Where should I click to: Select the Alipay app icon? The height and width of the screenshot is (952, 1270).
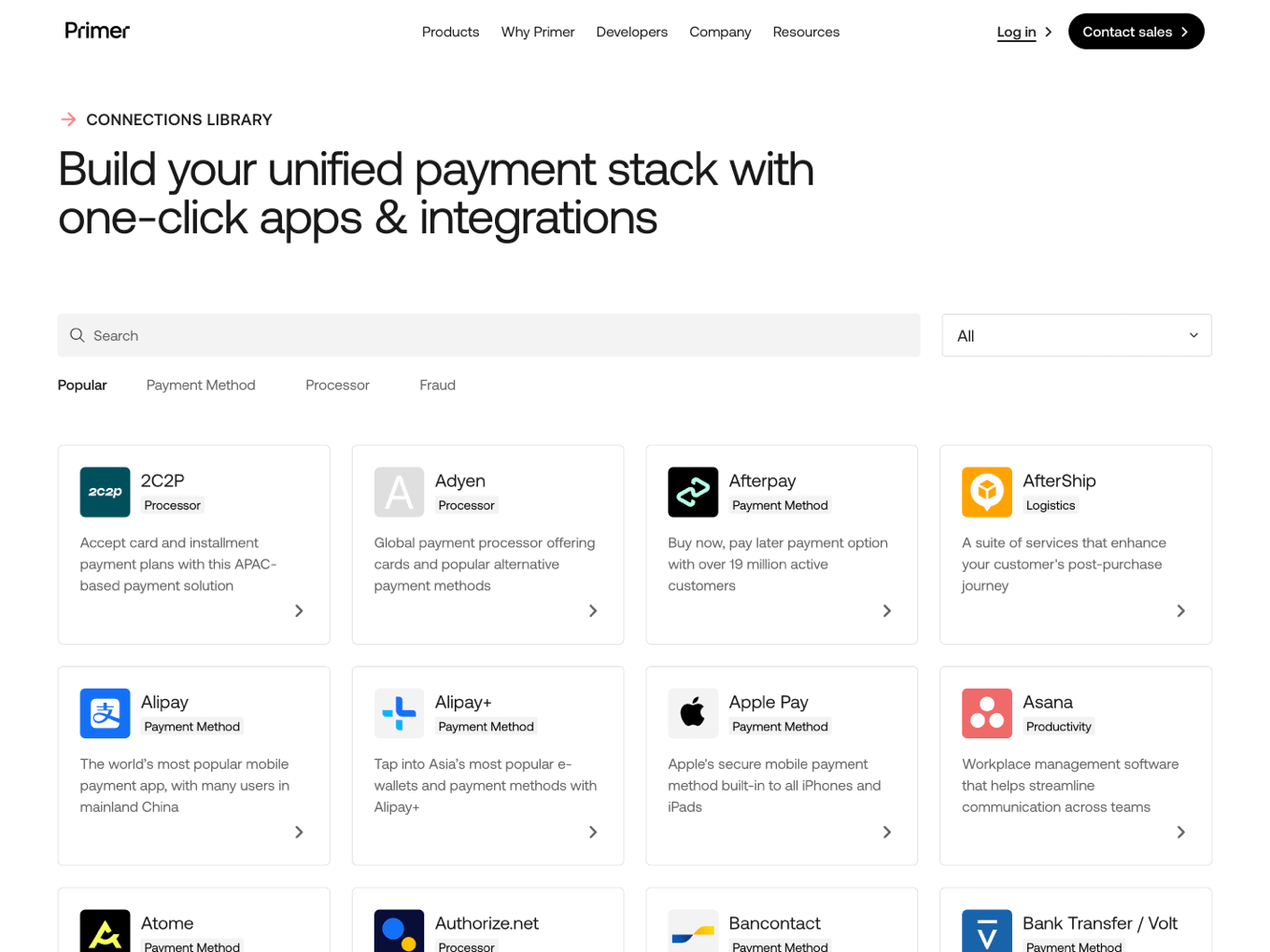pos(105,713)
